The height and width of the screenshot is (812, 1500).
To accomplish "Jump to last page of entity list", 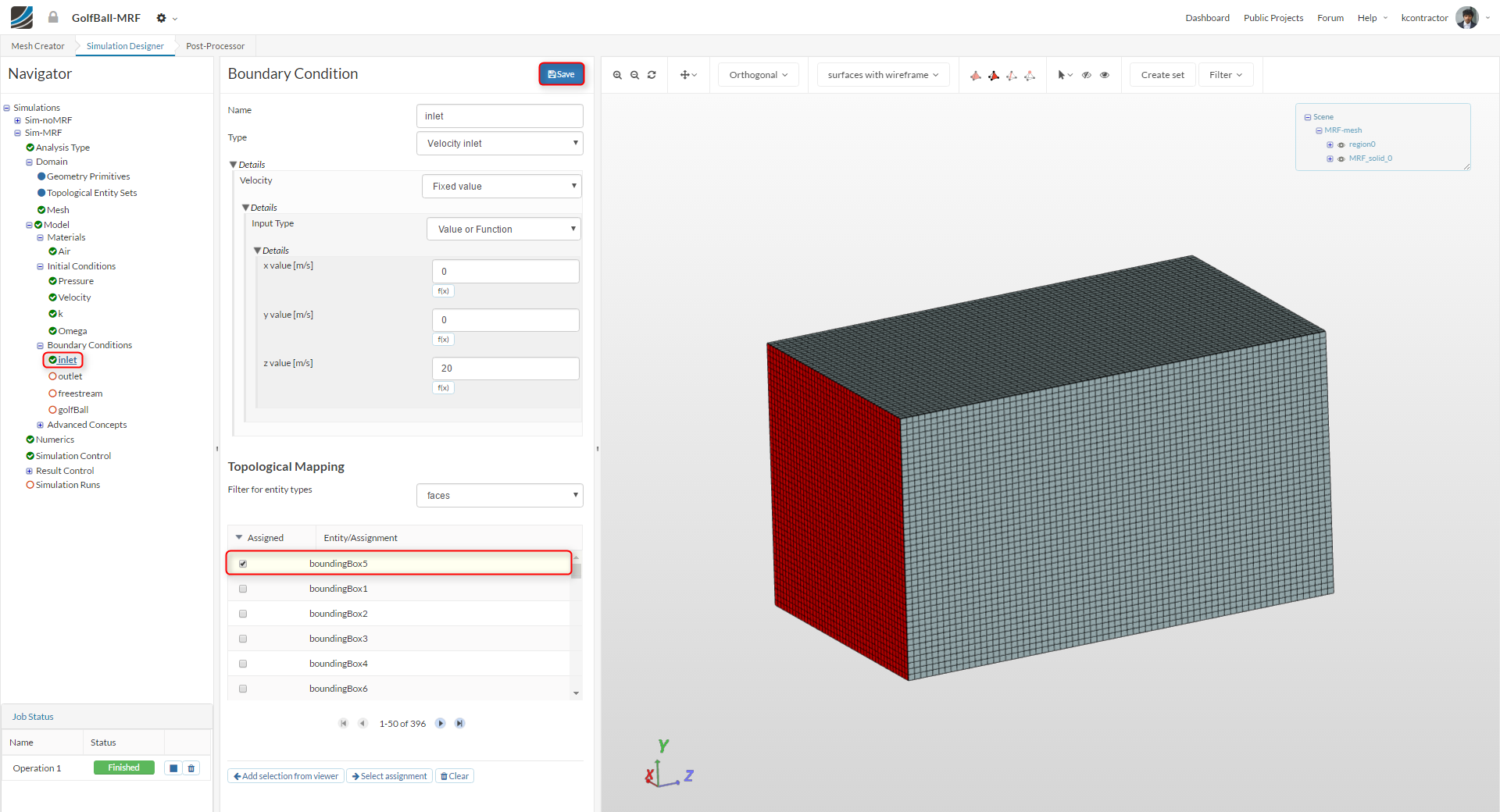I will point(460,724).
